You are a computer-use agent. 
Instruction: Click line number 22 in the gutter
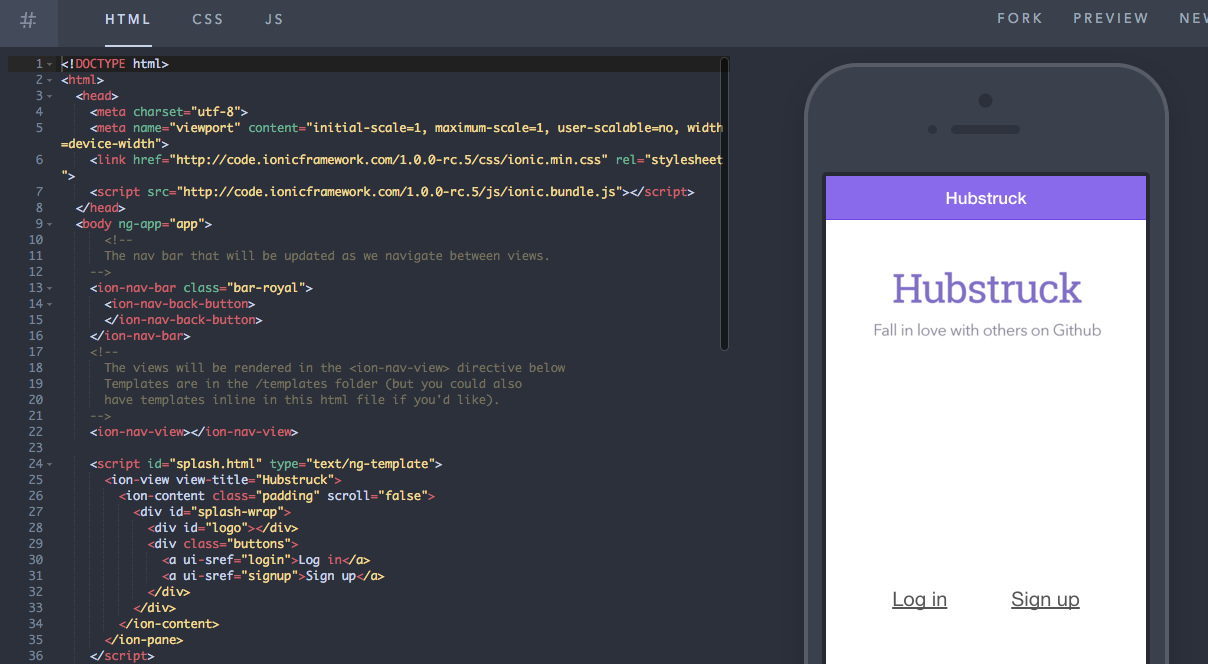36,432
